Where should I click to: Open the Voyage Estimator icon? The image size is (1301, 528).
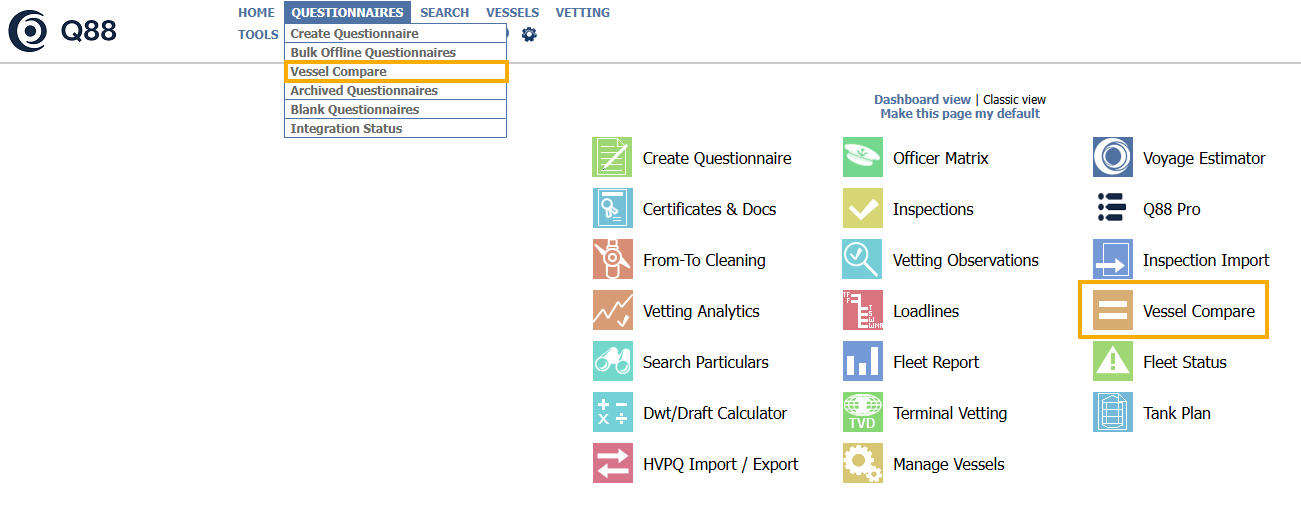[x=1112, y=158]
